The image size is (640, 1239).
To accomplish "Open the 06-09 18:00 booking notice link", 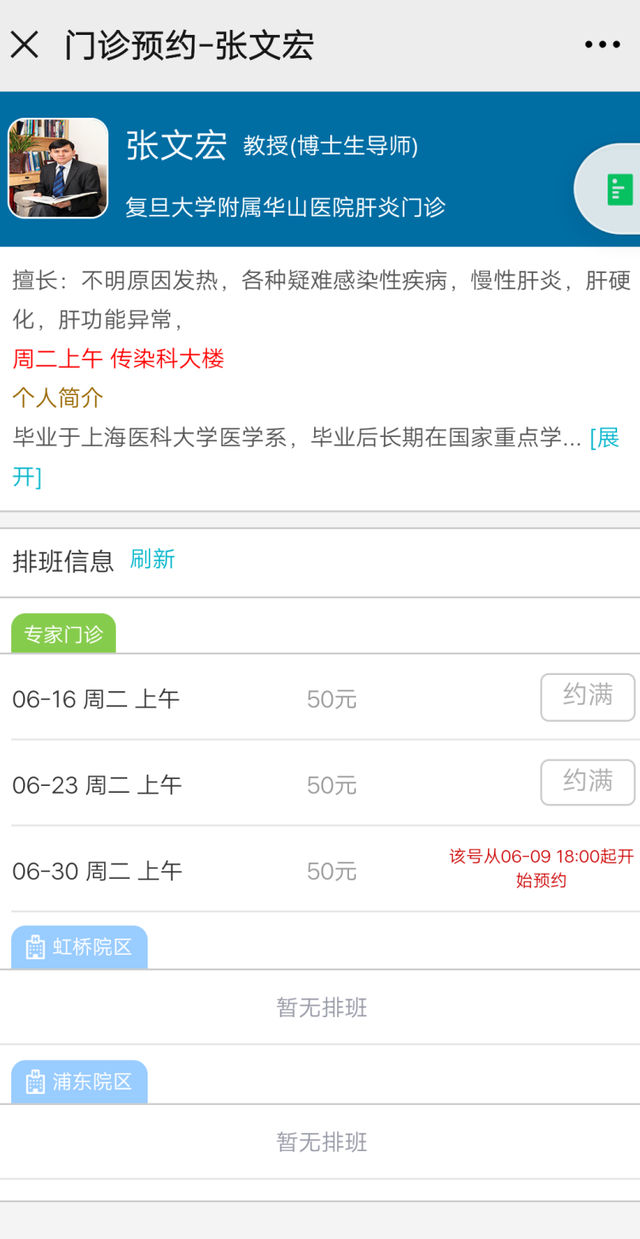I will point(540,860).
